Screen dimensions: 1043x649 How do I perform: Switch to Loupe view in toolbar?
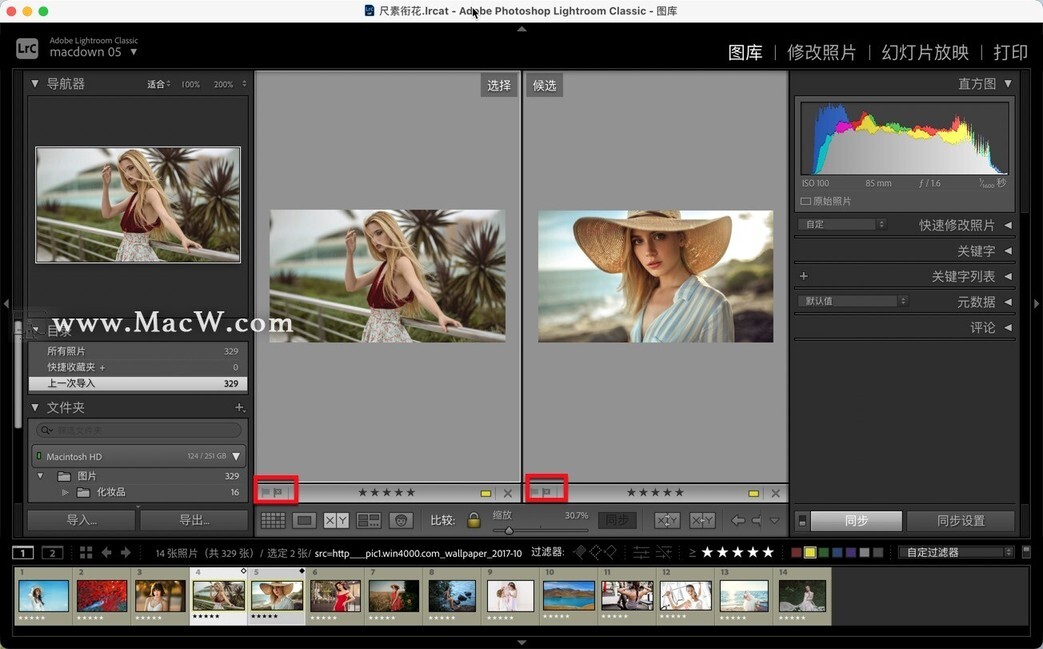tap(305, 520)
